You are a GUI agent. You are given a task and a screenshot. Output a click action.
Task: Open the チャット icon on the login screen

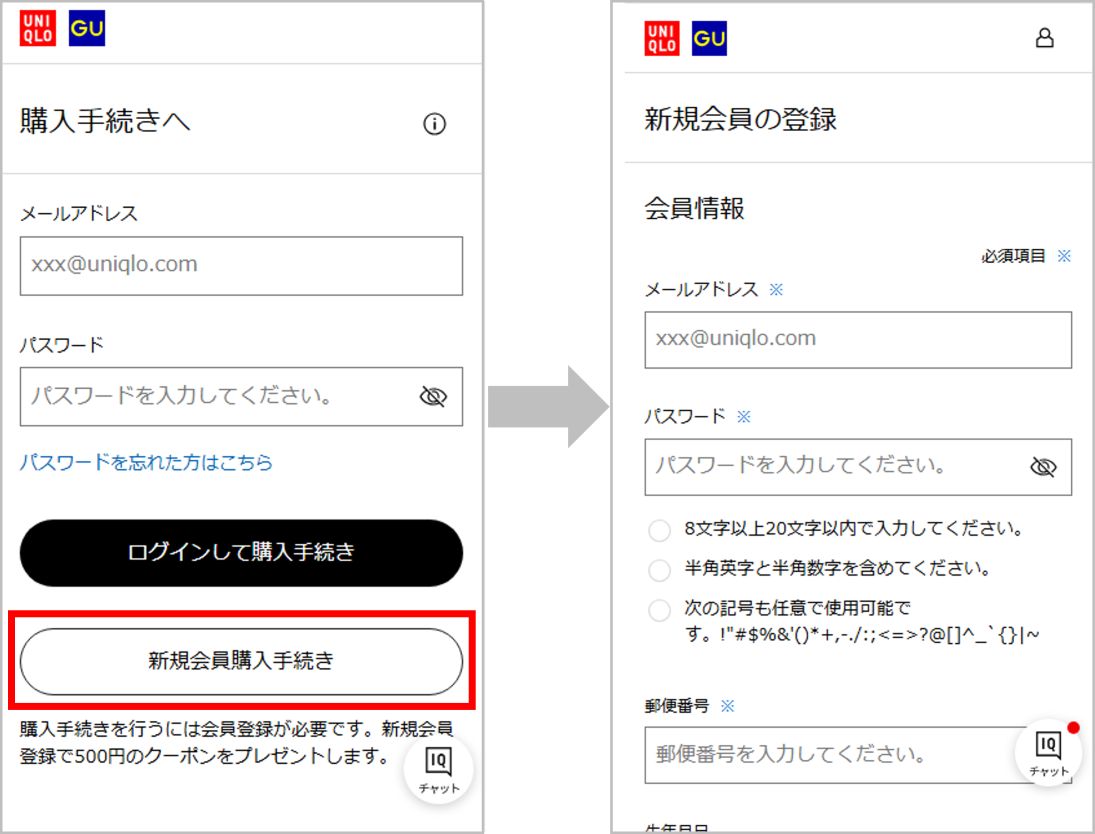pyautogui.click(x=438, y=769)
